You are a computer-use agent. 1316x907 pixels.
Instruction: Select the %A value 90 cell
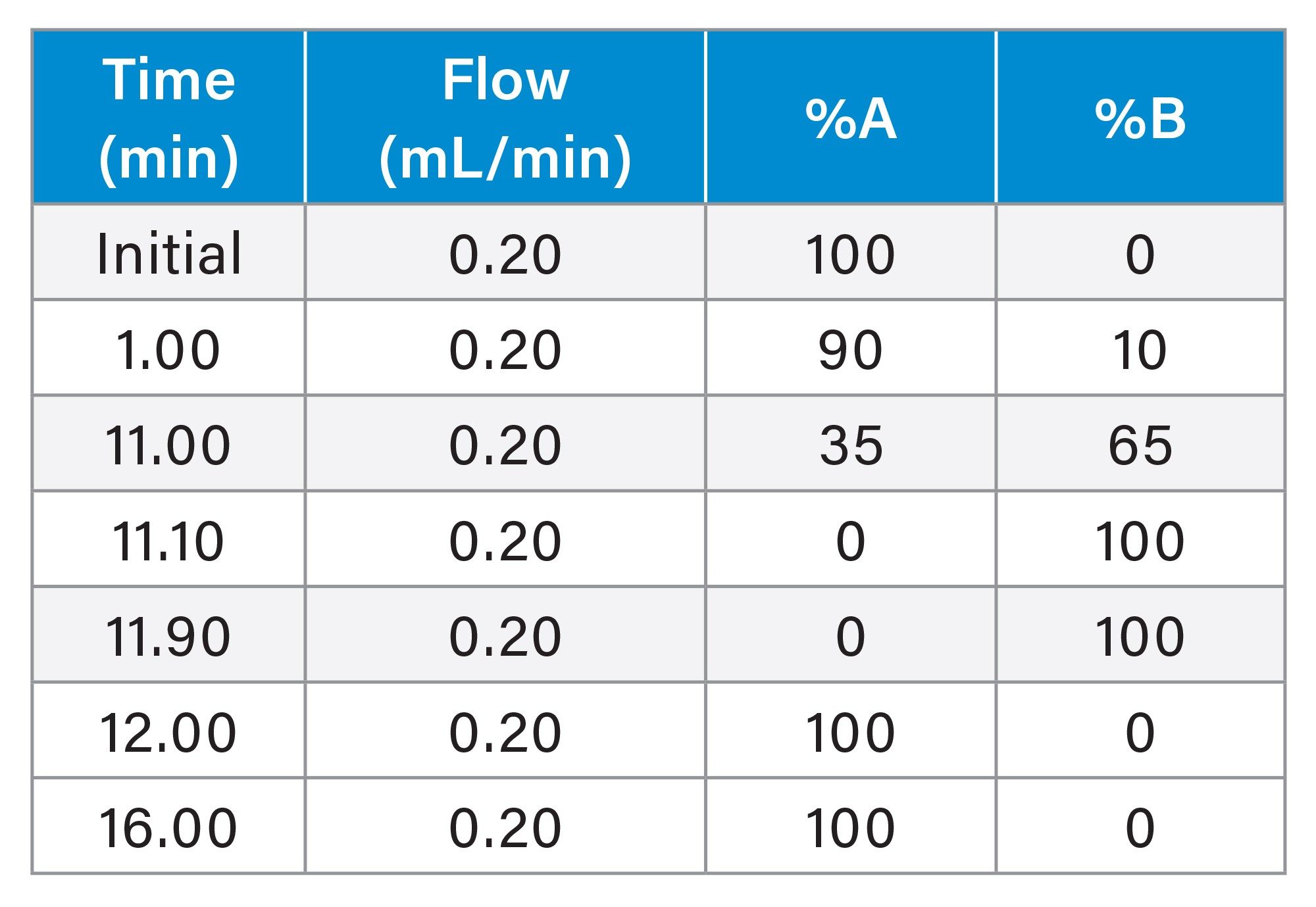[850, 349]
